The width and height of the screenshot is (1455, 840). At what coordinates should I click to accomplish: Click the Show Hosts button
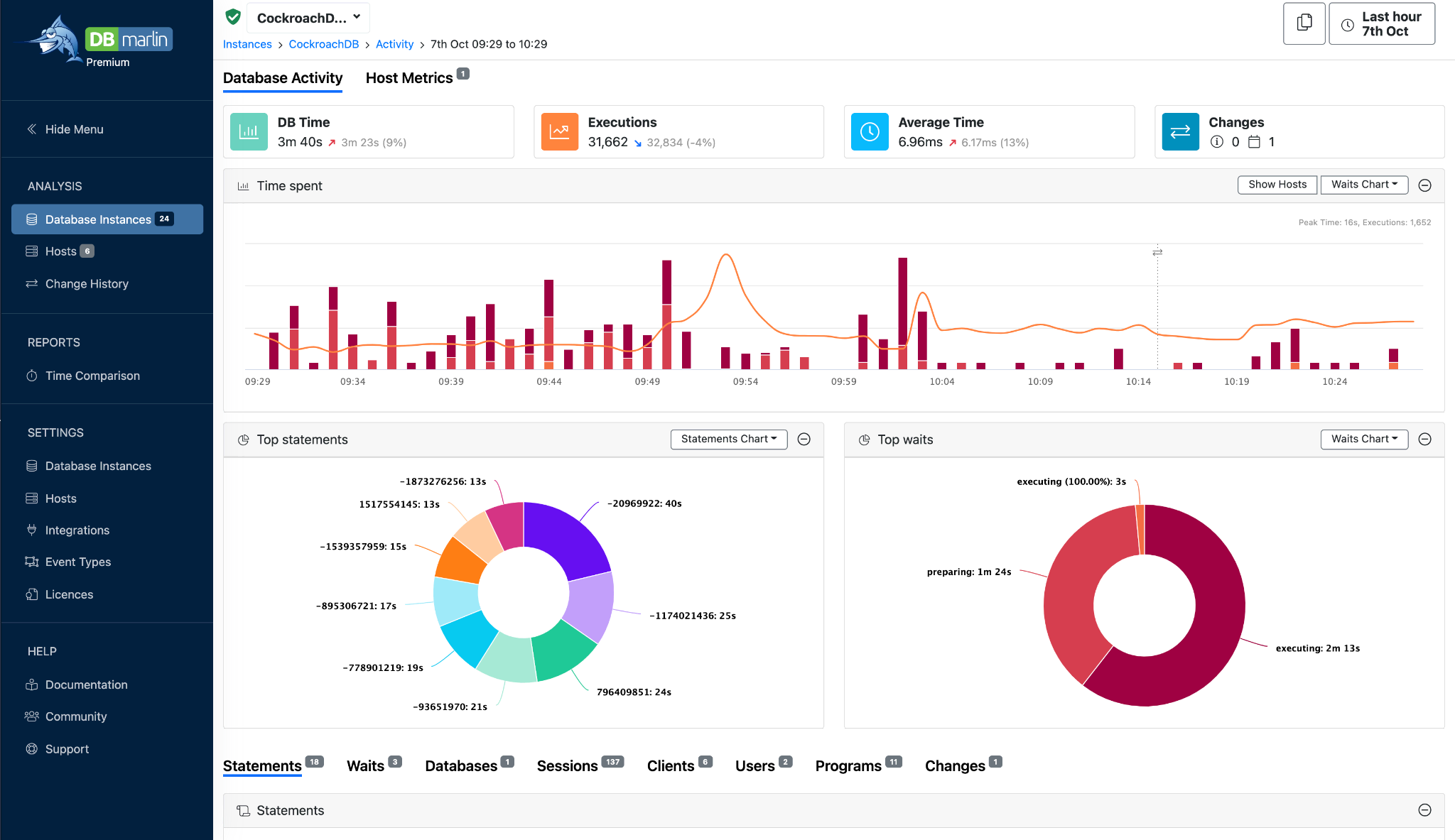pyautogui.click(x=1277, y=185)
